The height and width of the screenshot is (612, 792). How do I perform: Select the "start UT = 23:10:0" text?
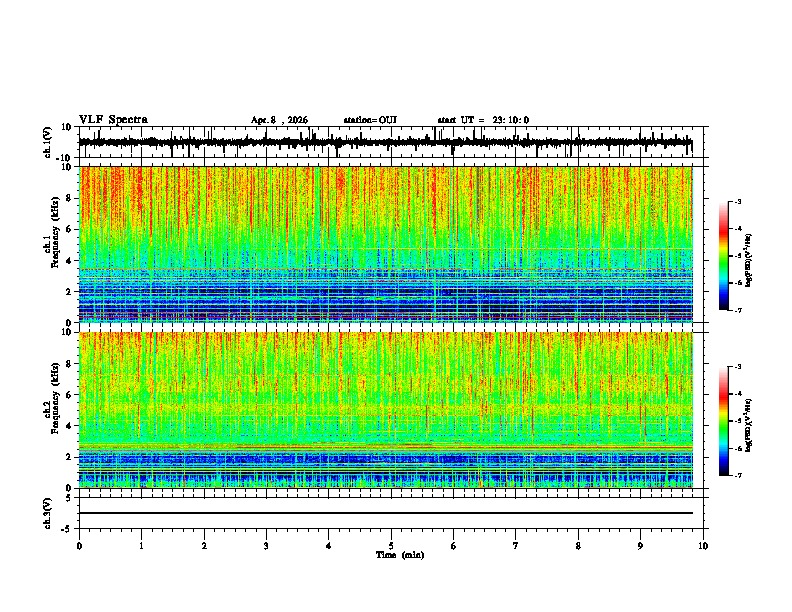pos(483,120)
